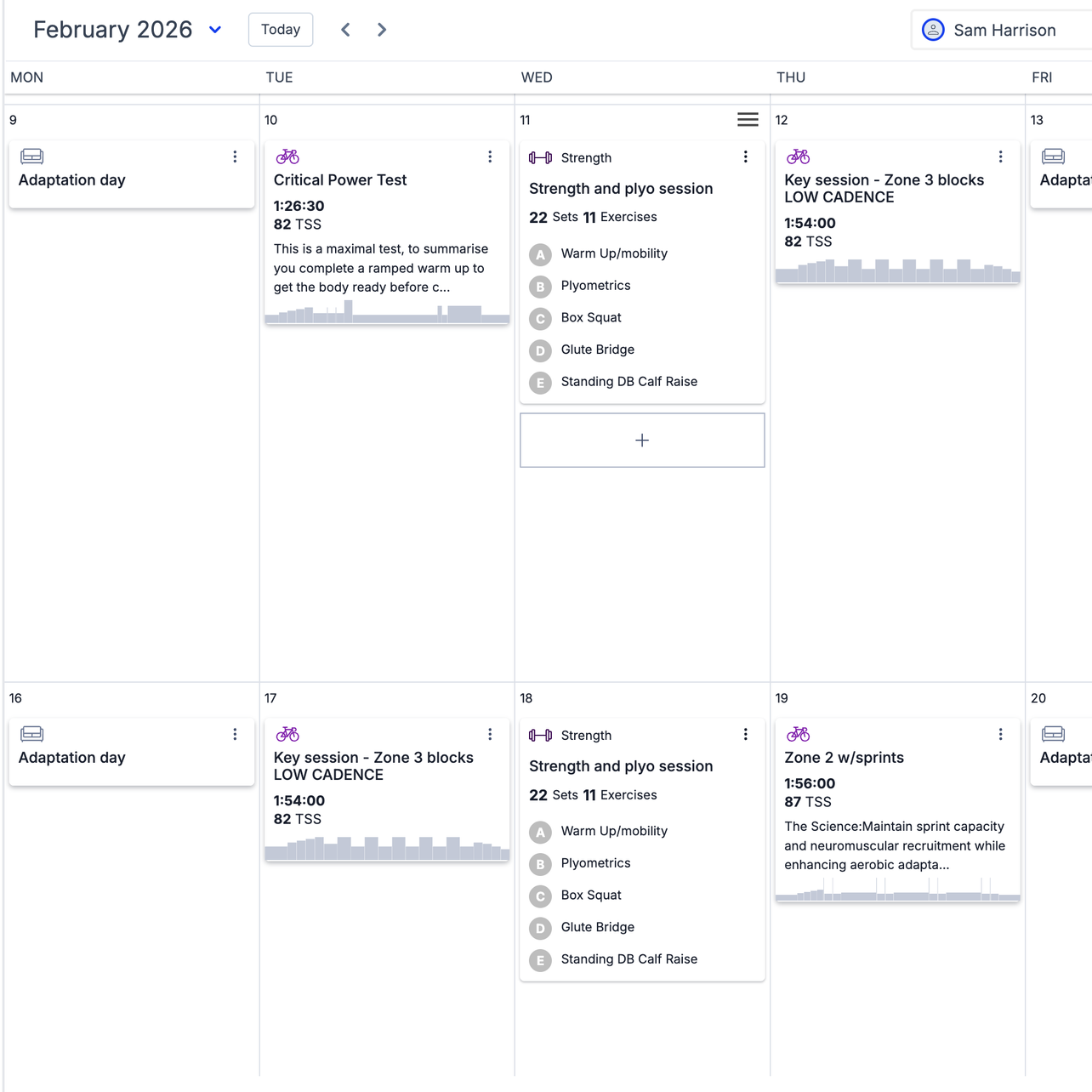Screen dimensions: 1092x1092
Task: Select the bike icon on Zone 2 w/sprints
Action: click(x=798, y=734)
